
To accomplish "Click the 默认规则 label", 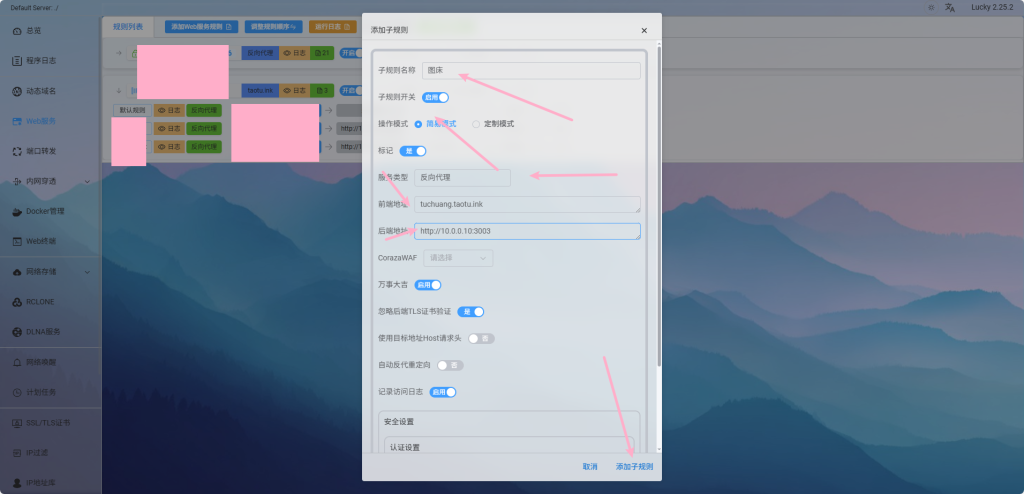I will pyautogui.click(x=133, y=110).
